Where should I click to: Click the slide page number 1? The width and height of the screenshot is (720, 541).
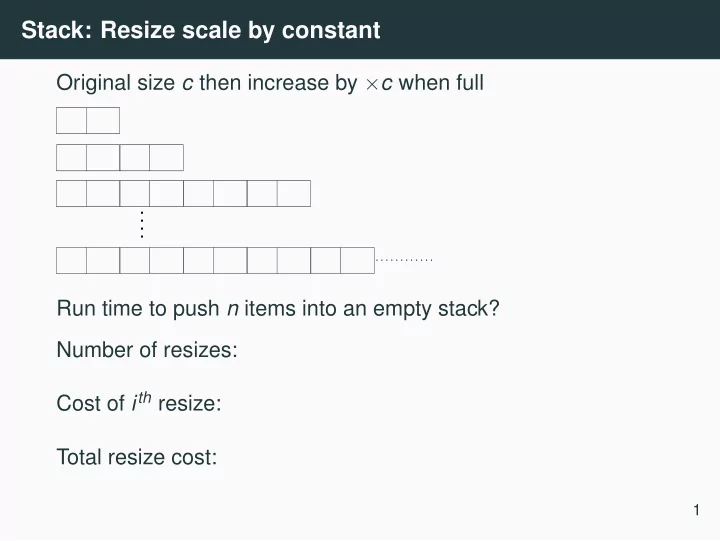pos(697,510)
